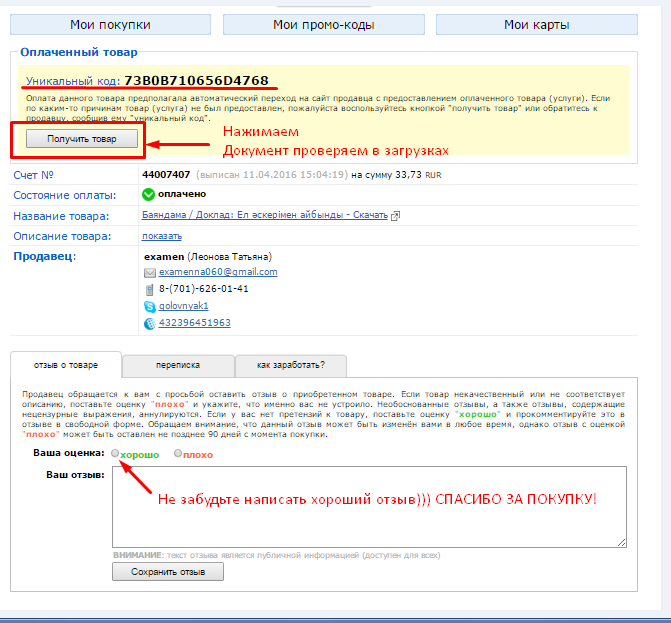Click the phone icon next to 8-(701)-626-01-41
671x623 pixels.
click(150, 289)
